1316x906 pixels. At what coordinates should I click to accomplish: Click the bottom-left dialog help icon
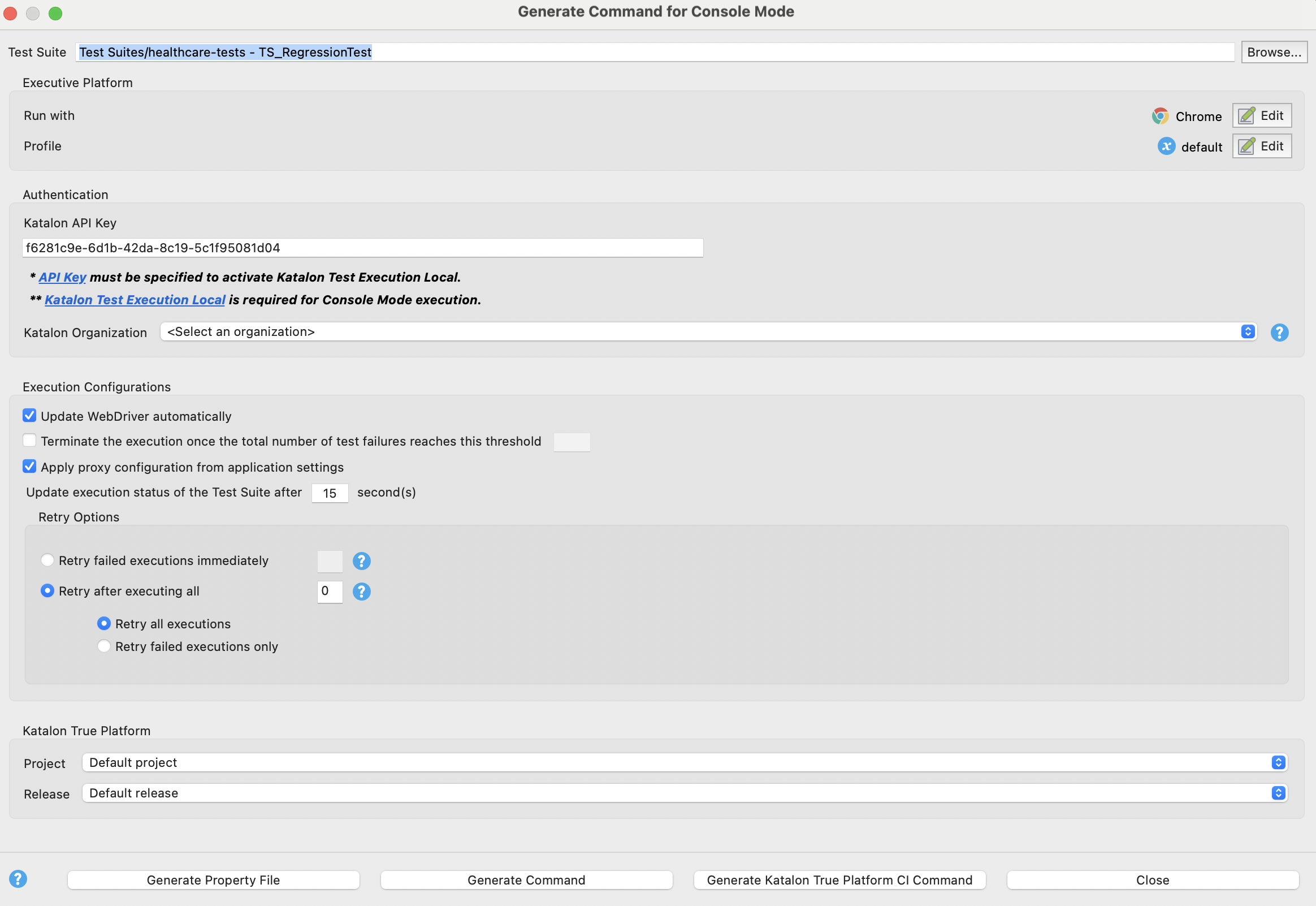click(x=18, y=879)
